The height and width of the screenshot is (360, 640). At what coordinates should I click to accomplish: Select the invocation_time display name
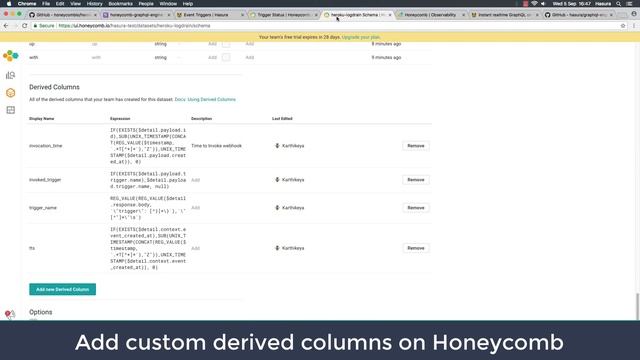click(46, 146)
